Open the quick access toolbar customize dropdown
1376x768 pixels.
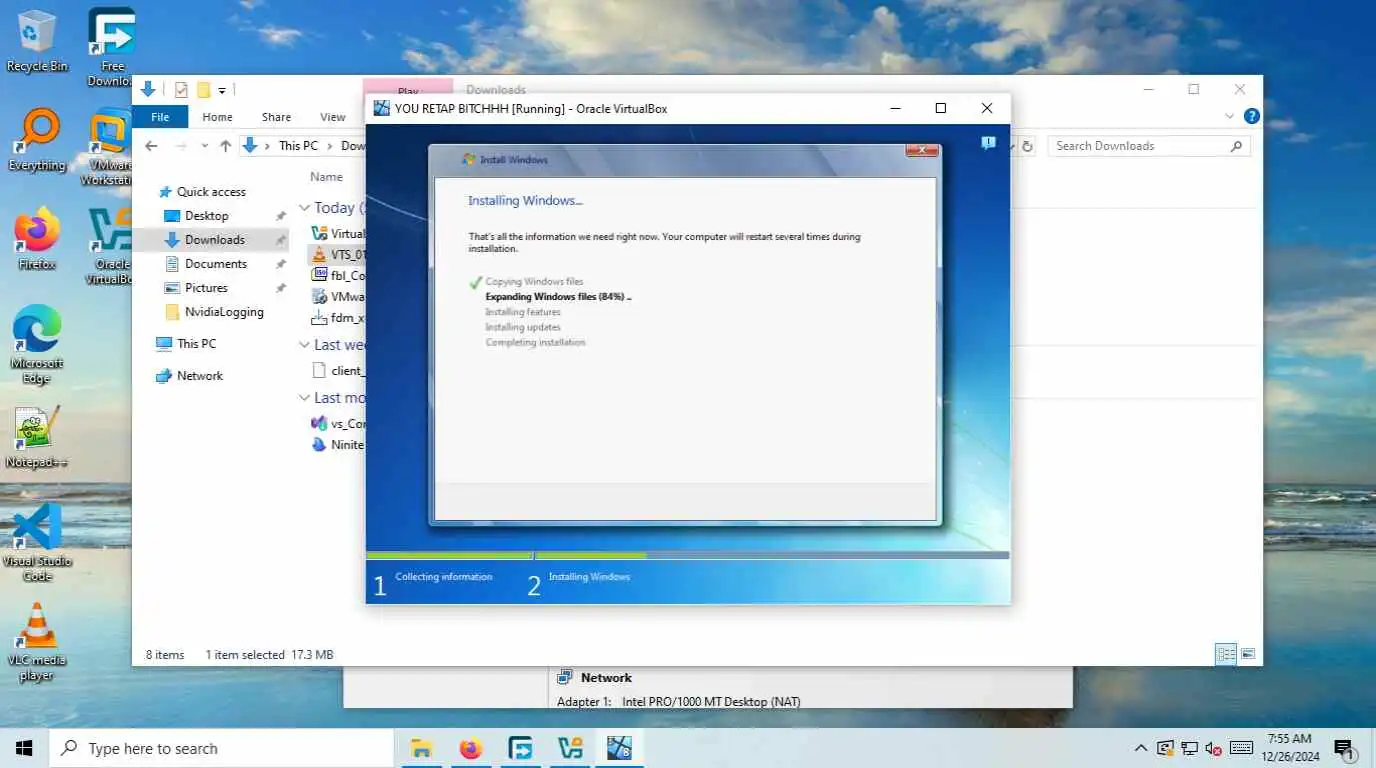point(222,91)
